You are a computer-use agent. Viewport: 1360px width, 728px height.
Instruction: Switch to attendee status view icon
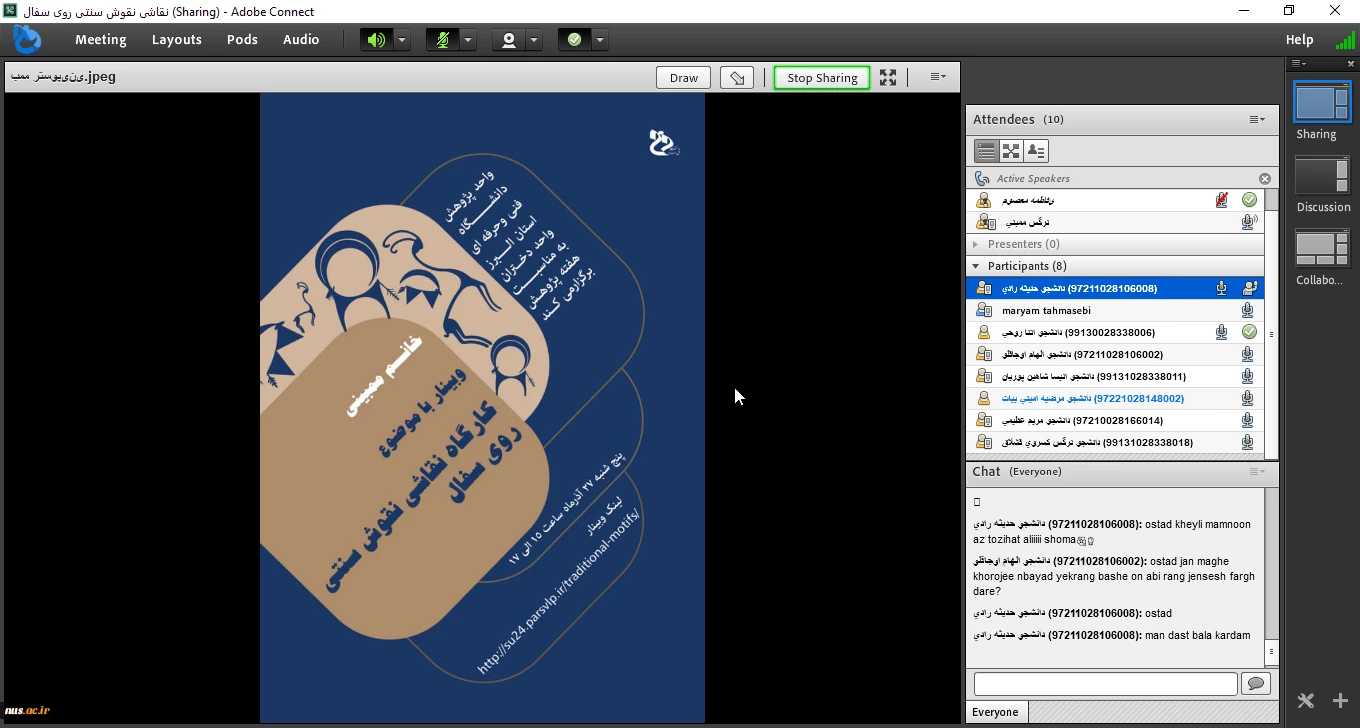click(1036, 151)
